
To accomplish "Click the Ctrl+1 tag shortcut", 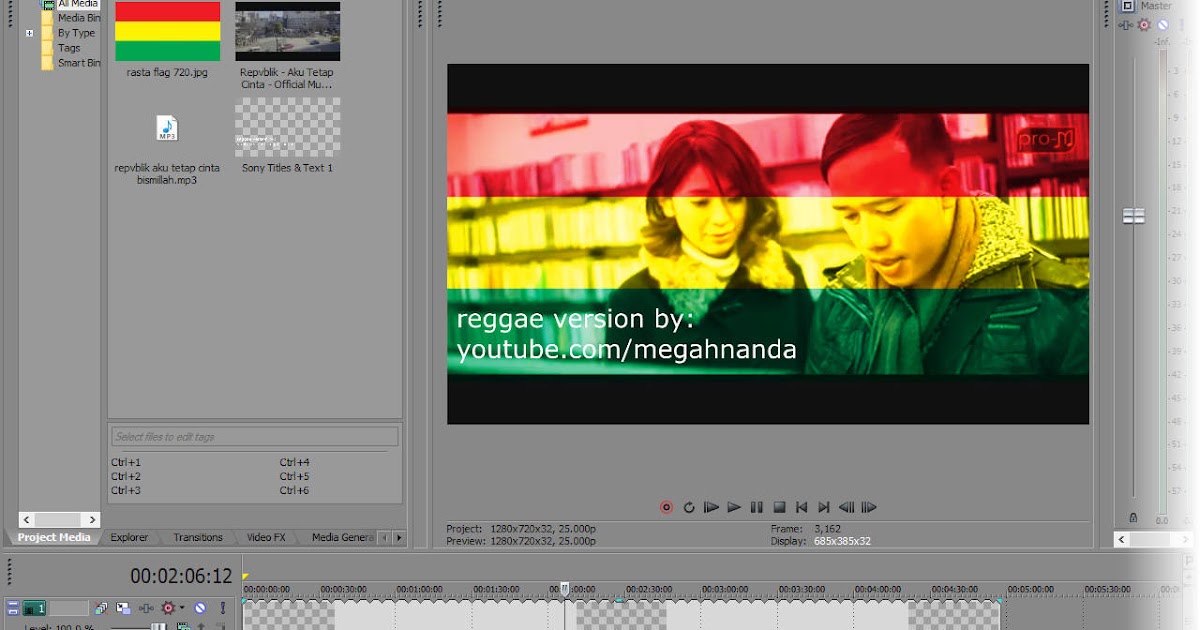I will tap(126, 462).
